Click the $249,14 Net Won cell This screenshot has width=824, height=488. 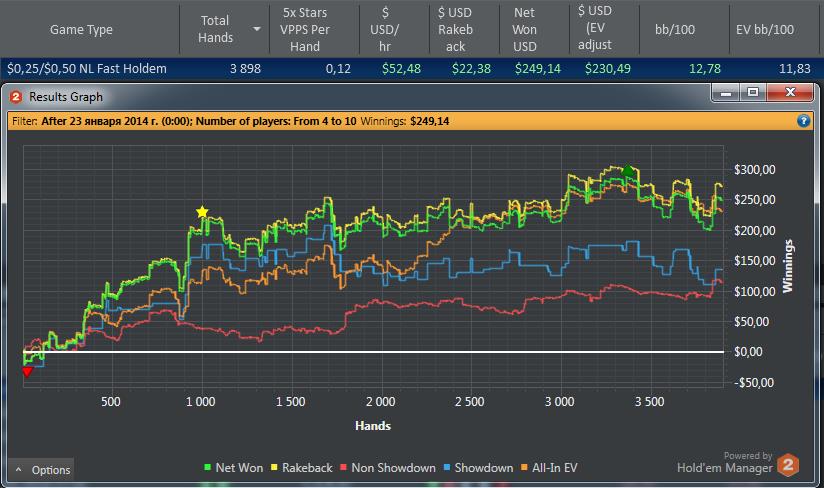[538, 69]
